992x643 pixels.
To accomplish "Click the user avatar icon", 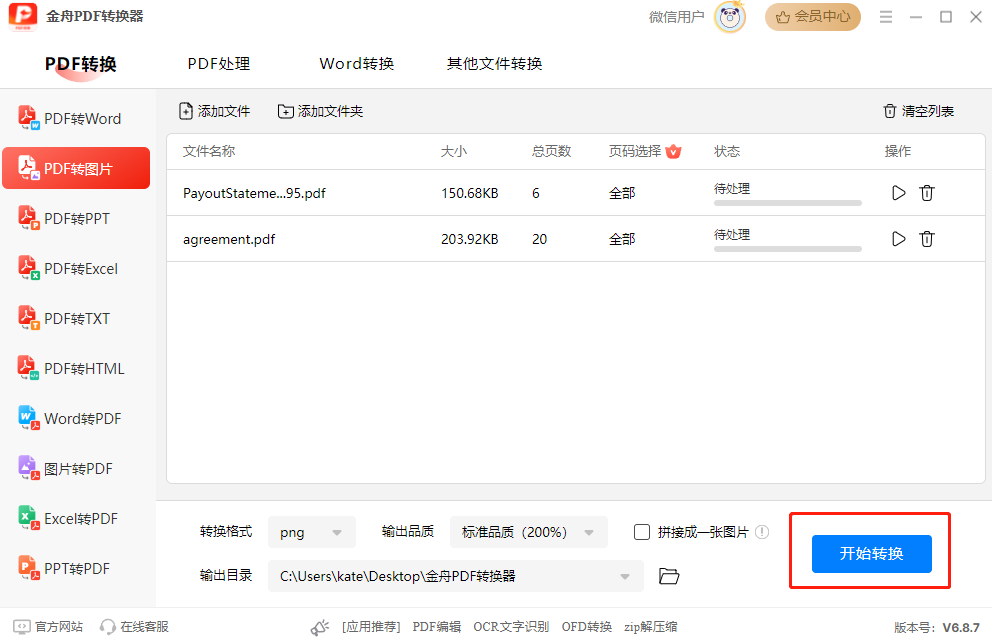I will (730, 17).
